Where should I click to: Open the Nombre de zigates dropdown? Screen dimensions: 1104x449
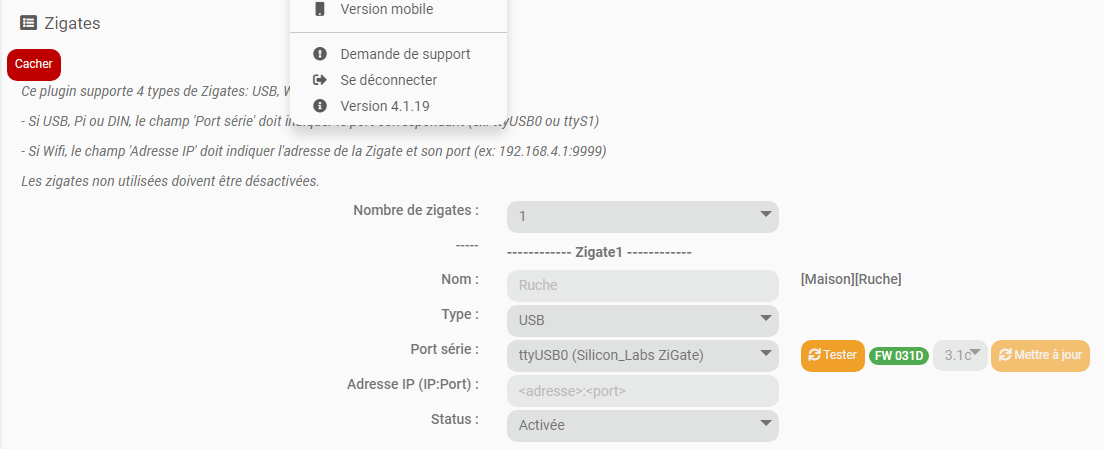pyautogui.click(x=643, y=217)
